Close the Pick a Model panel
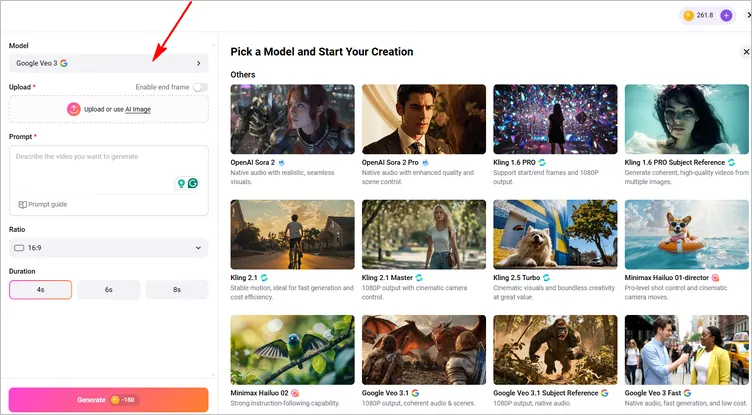752x415 pixels. click(x=746, y=52)
